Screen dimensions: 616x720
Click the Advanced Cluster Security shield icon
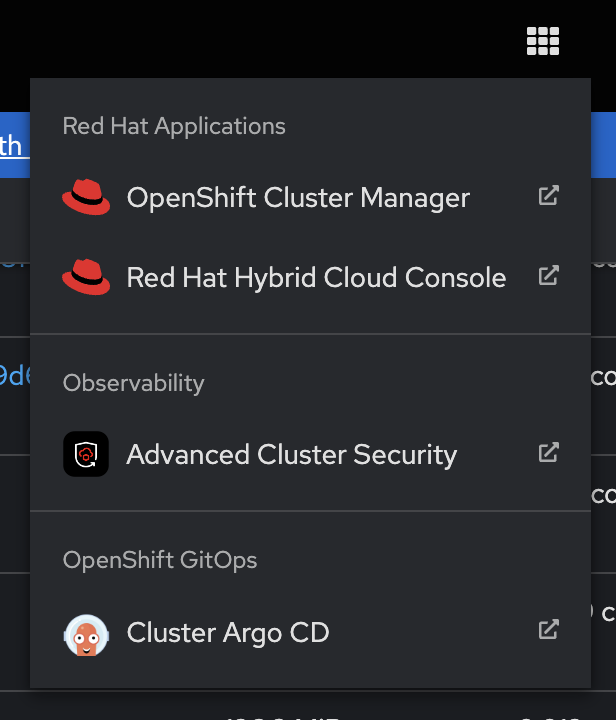tap(86, 454)
